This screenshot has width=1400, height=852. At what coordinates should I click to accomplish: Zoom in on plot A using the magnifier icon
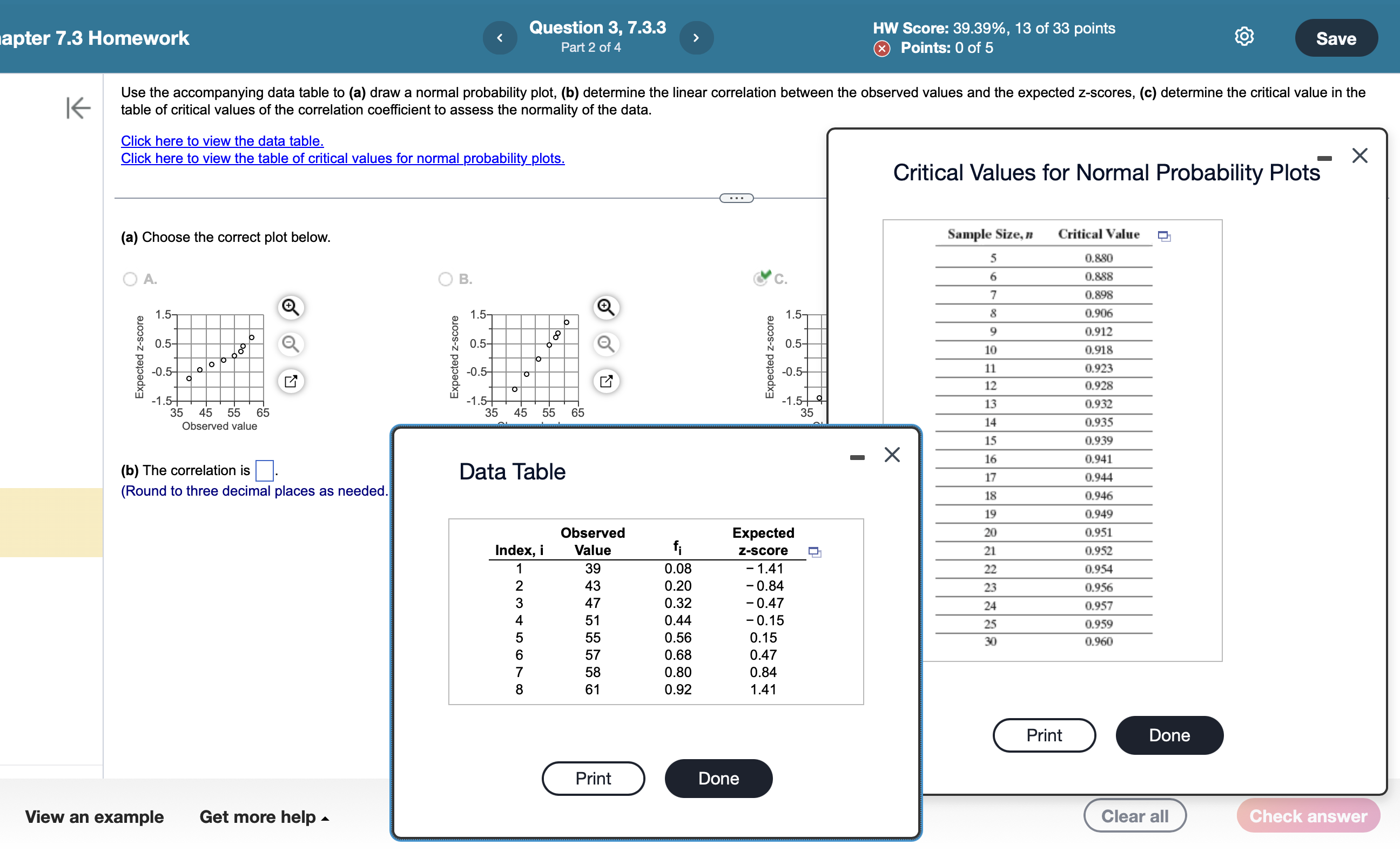(x=291, y=307)
